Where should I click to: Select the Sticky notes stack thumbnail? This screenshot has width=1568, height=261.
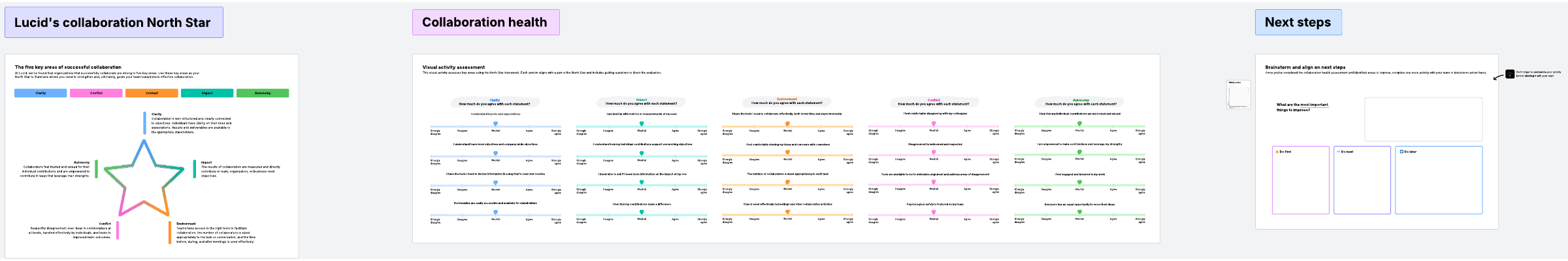1238,94
